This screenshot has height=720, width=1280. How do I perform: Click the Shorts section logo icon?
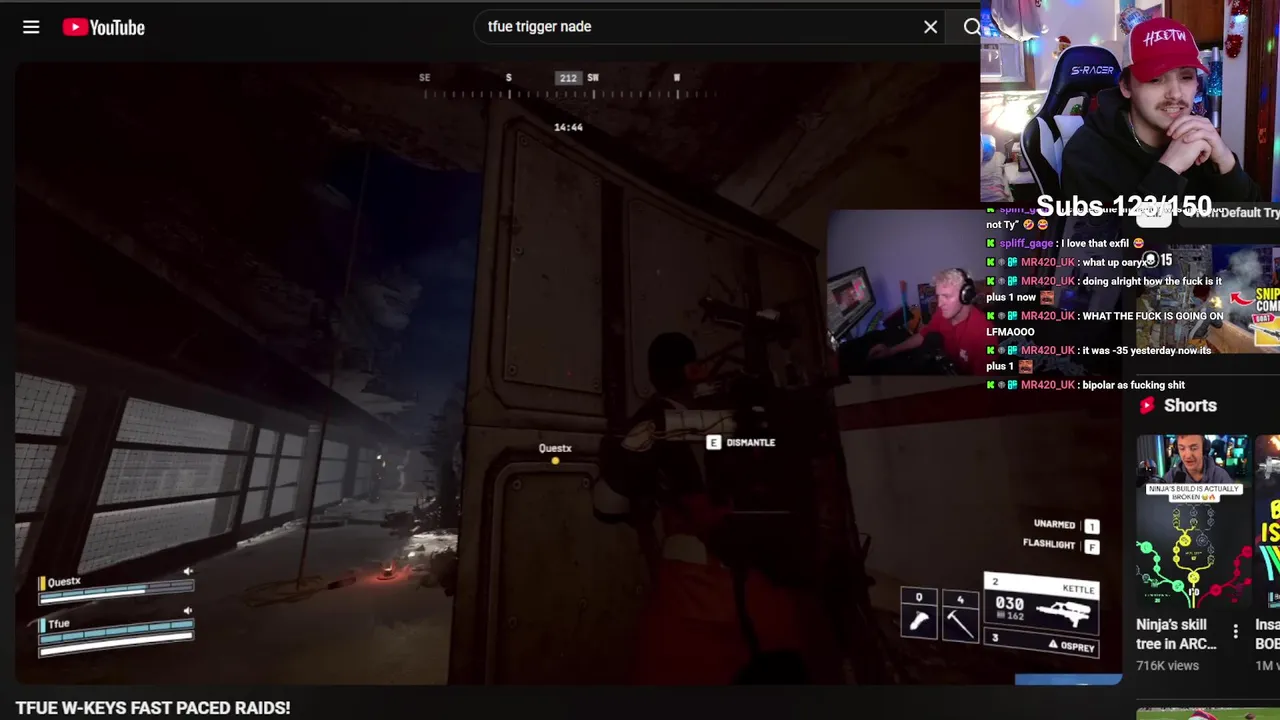point(1147,405)
